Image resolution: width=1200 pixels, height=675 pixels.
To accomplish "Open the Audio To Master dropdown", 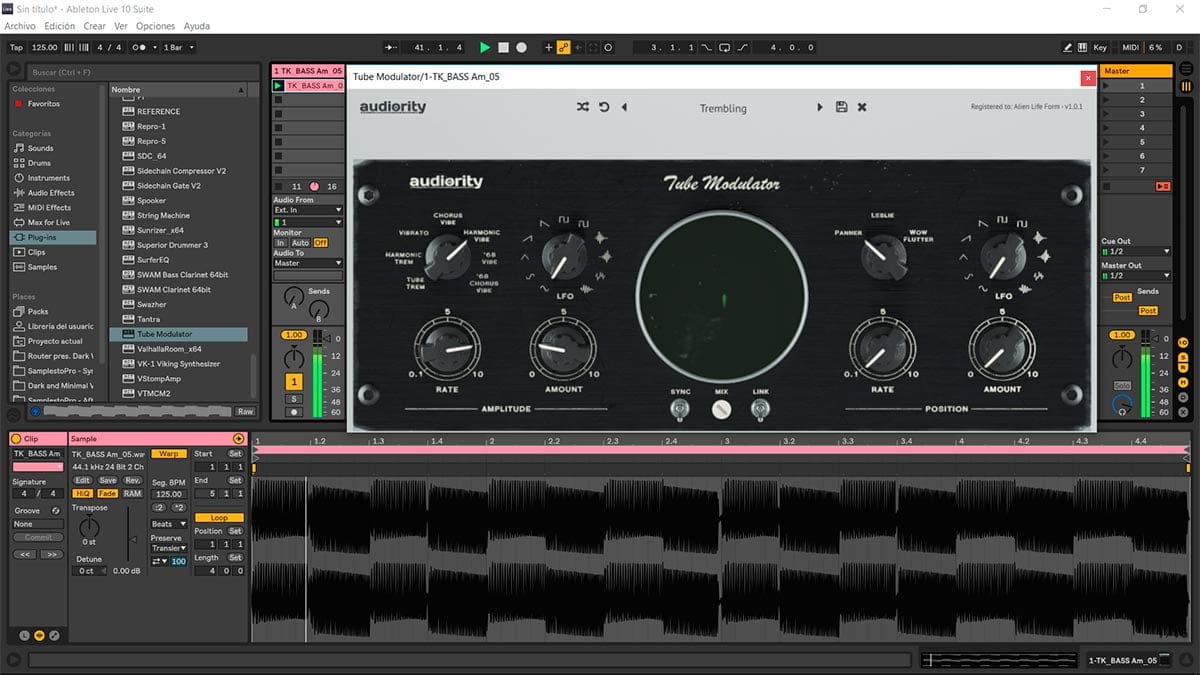I will (x=308, y=263).
